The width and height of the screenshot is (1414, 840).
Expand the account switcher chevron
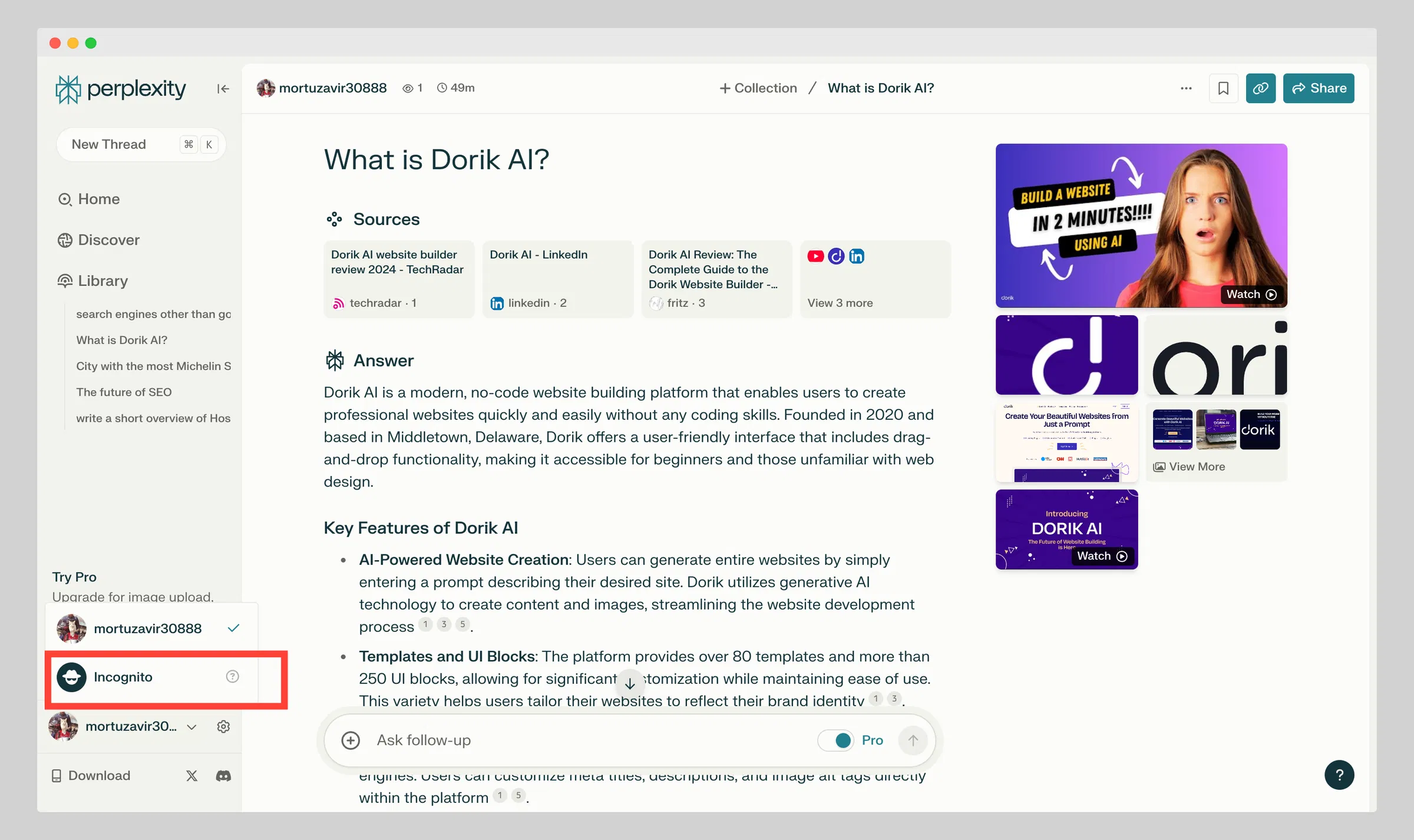(191, 727)
